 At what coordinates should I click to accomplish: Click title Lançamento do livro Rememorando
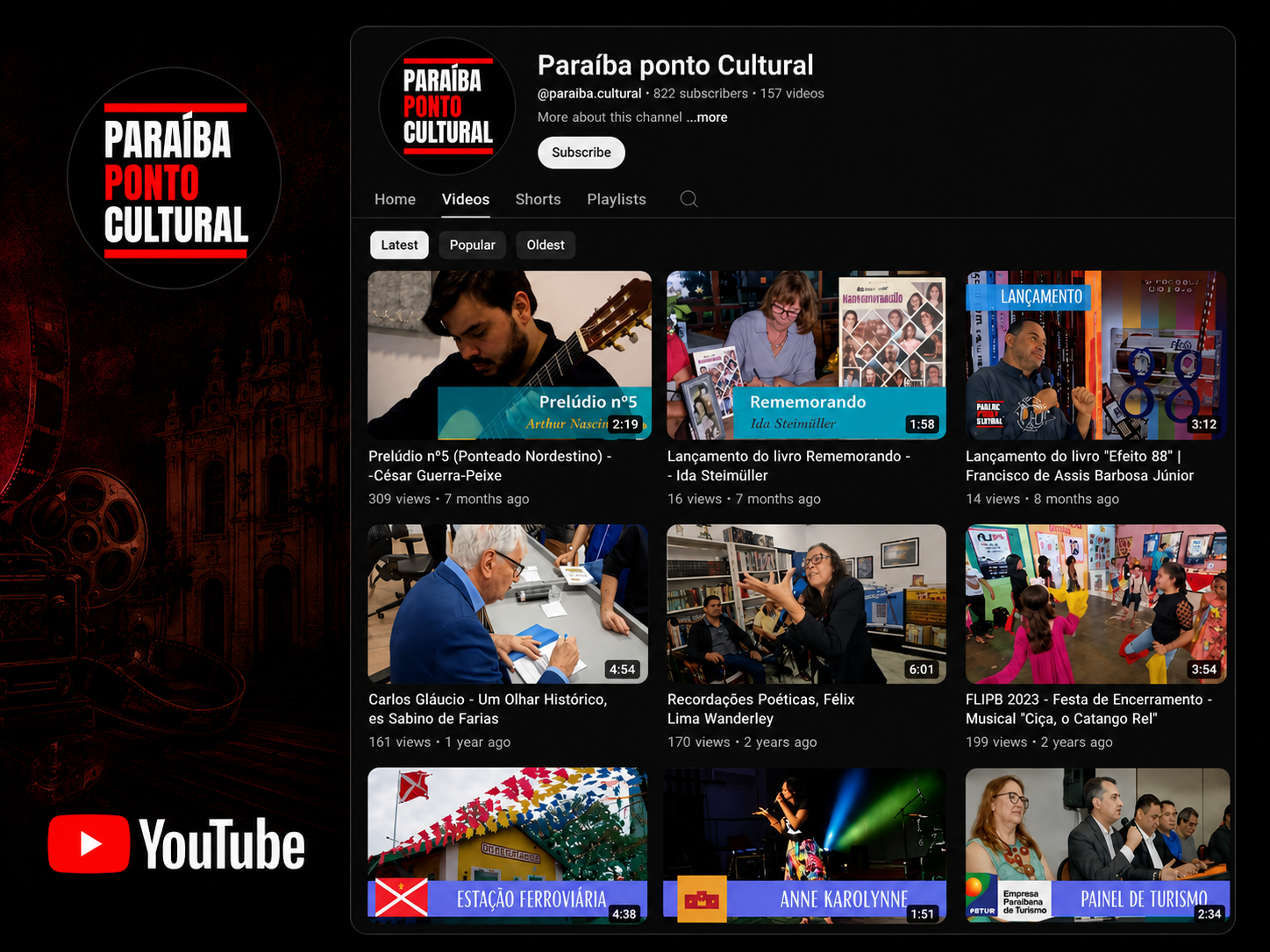click(x=788, y=465)
